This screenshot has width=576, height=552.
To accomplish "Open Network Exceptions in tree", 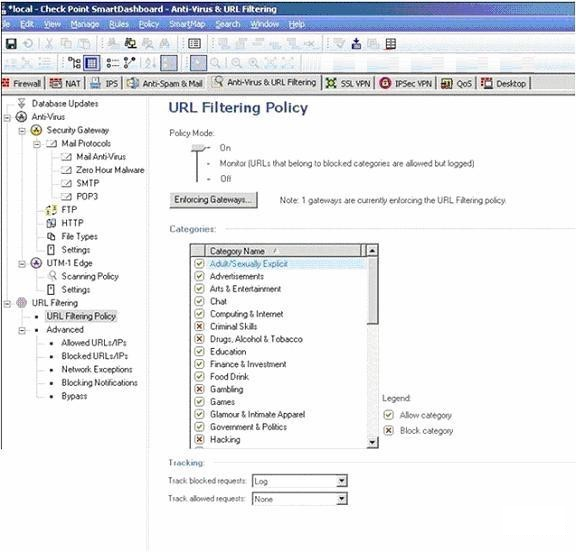I will (97, 369).
